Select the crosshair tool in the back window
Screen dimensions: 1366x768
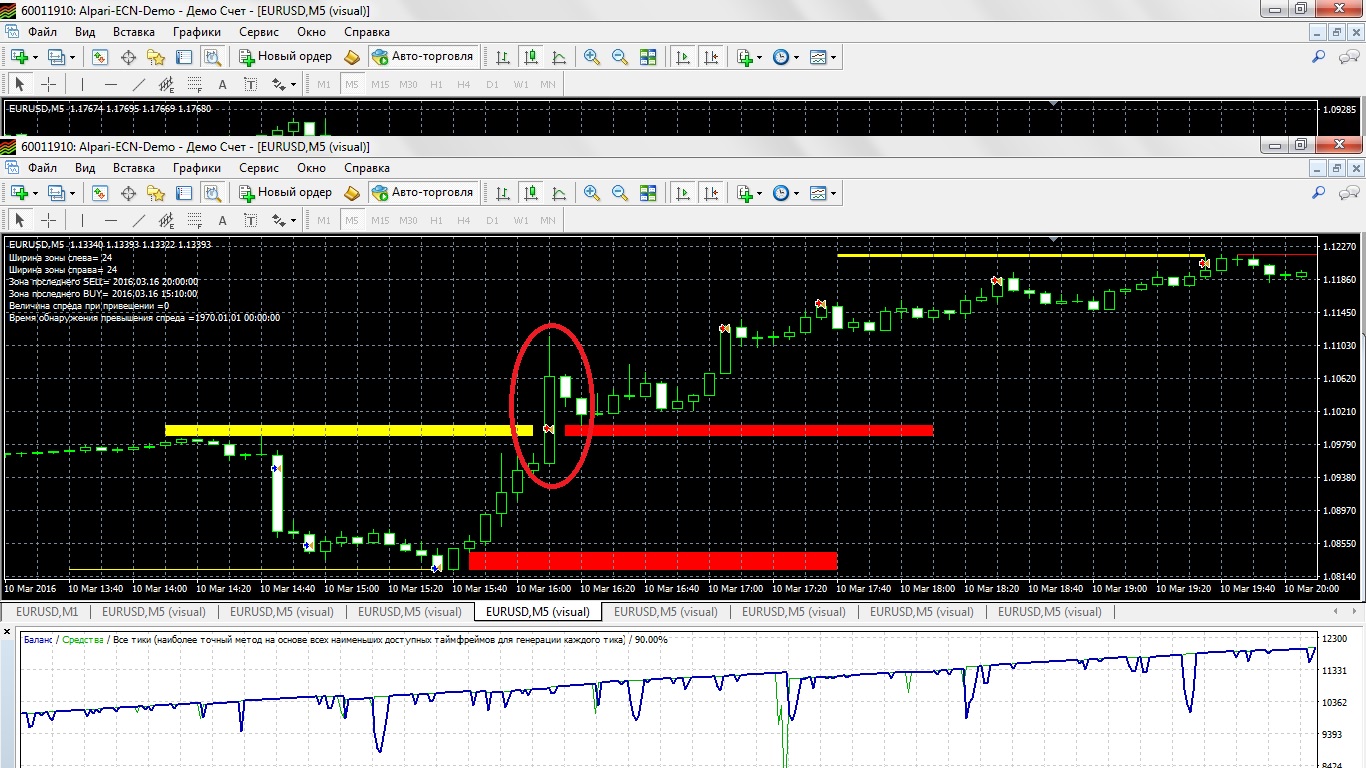(x=48, y=85)
